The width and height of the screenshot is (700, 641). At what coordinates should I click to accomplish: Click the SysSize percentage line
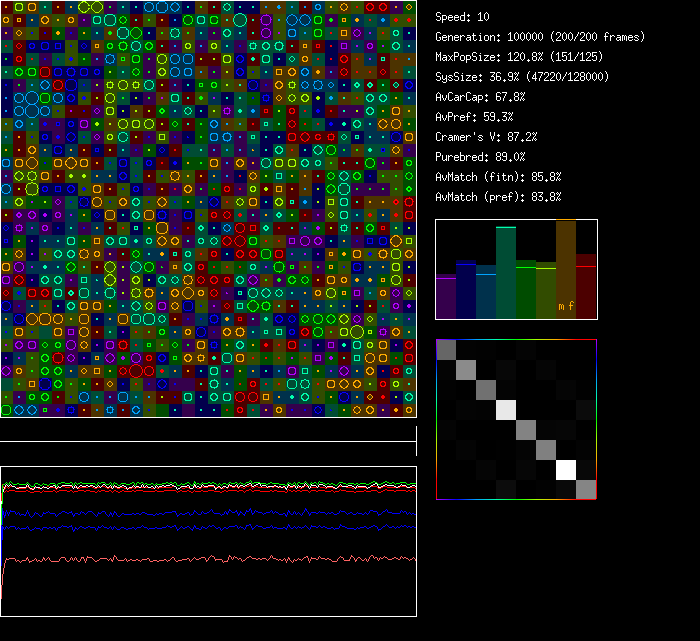[522, 77]
